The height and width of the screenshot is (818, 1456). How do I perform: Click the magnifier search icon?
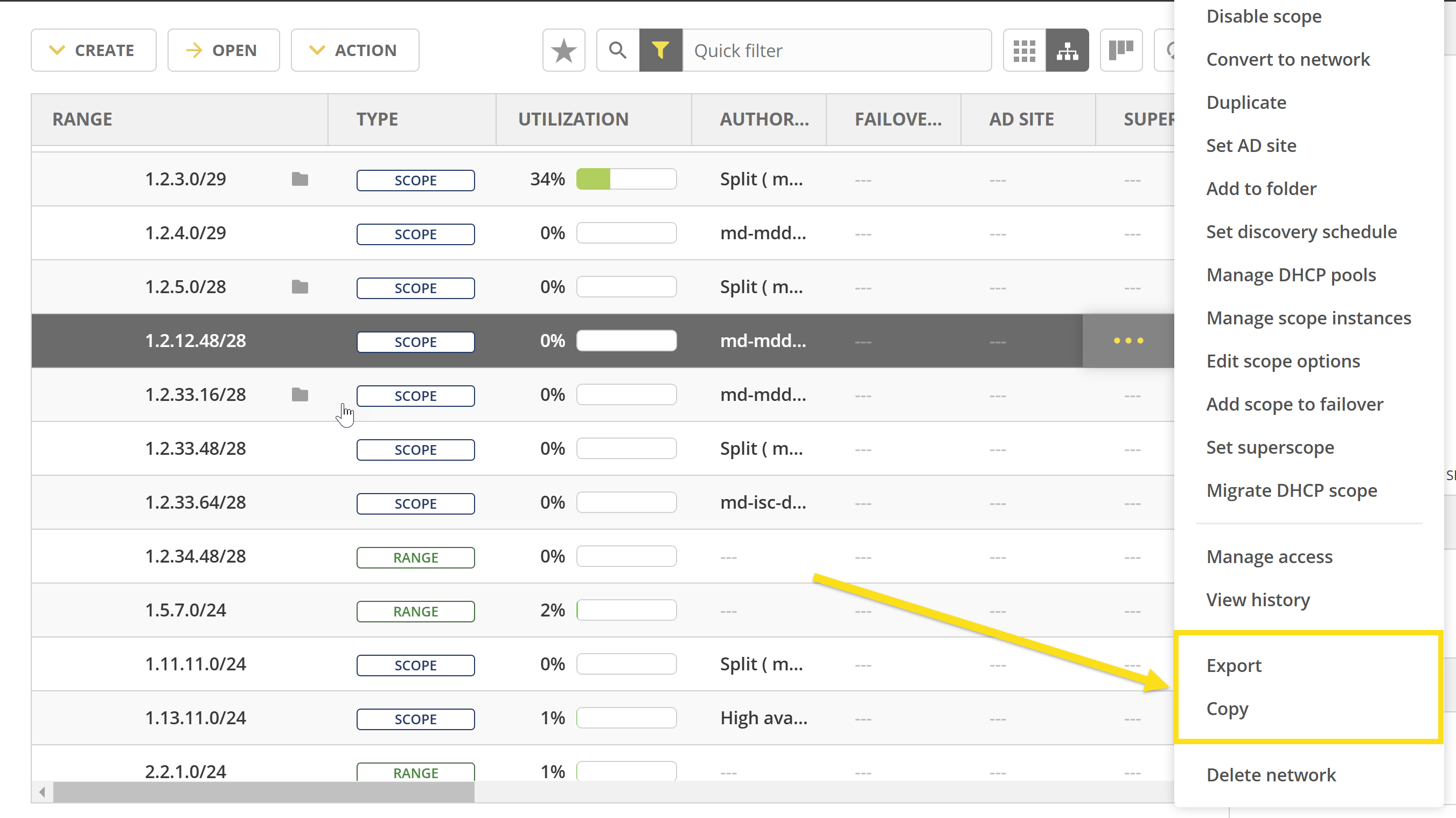618,50
